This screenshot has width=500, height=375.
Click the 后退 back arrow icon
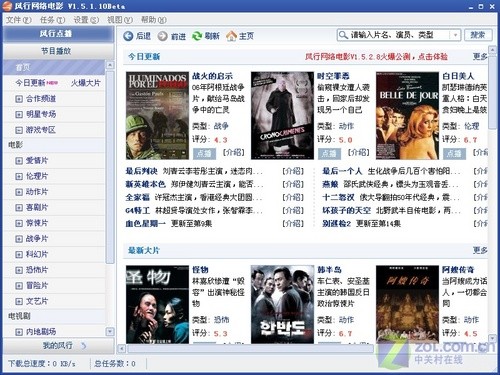128,36
